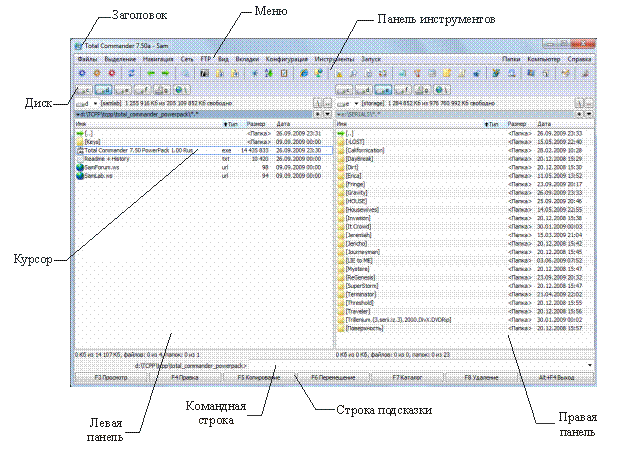This screenshot has height=449, width=624.
Task: Expand the command line history dropdown
Action: (589, 365)
